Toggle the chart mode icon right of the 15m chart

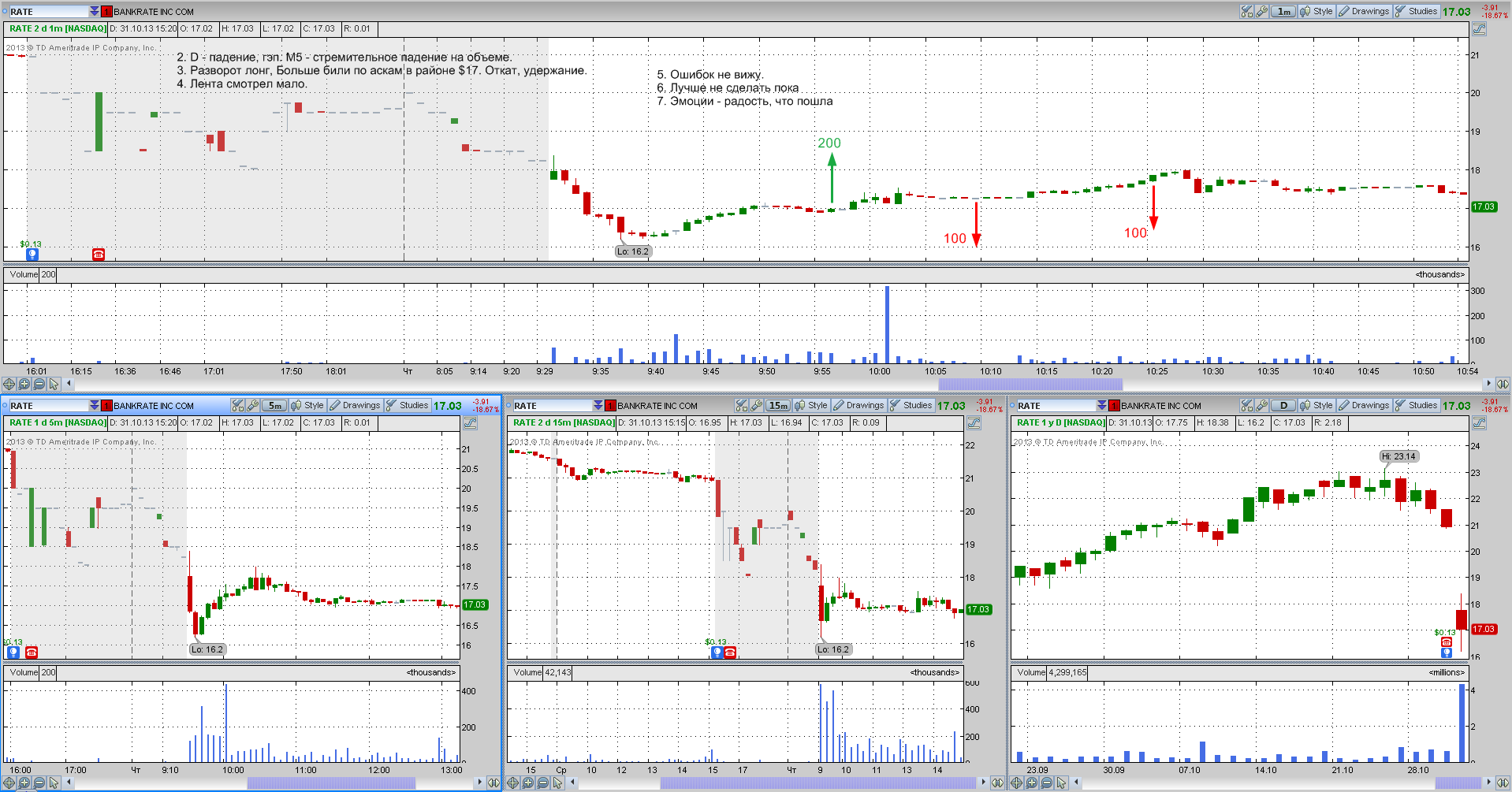(x=974, y=422)
